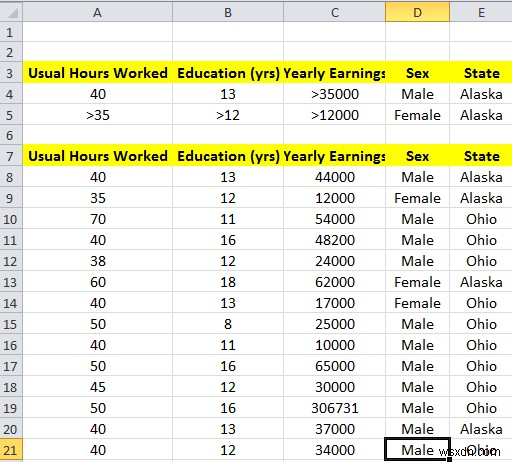The height and width of the screenshot is (462, 512).
Task: Select column E header
Action: [x=481, y=12]
